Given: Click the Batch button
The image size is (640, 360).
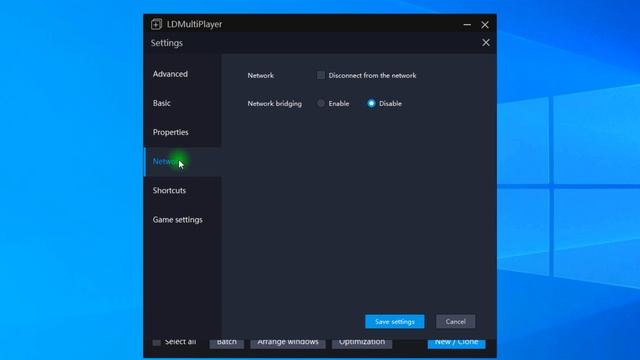Looking at the screenshot, I should (227, 343).
